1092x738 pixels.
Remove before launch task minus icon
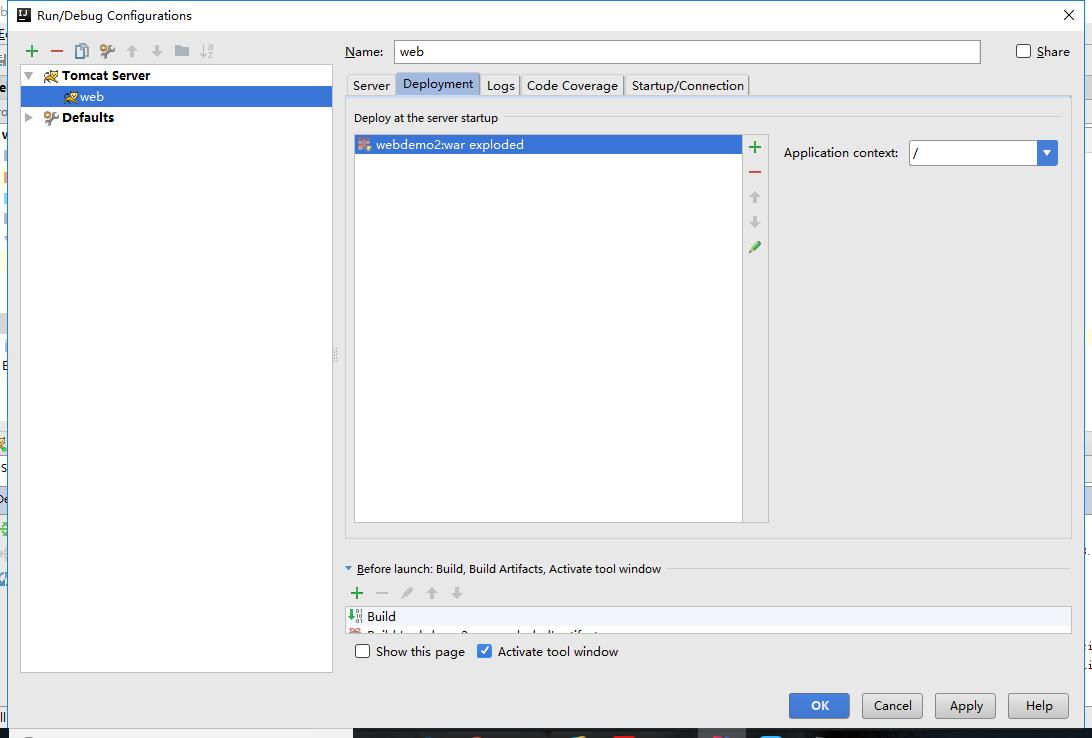[x=382, y=593]
